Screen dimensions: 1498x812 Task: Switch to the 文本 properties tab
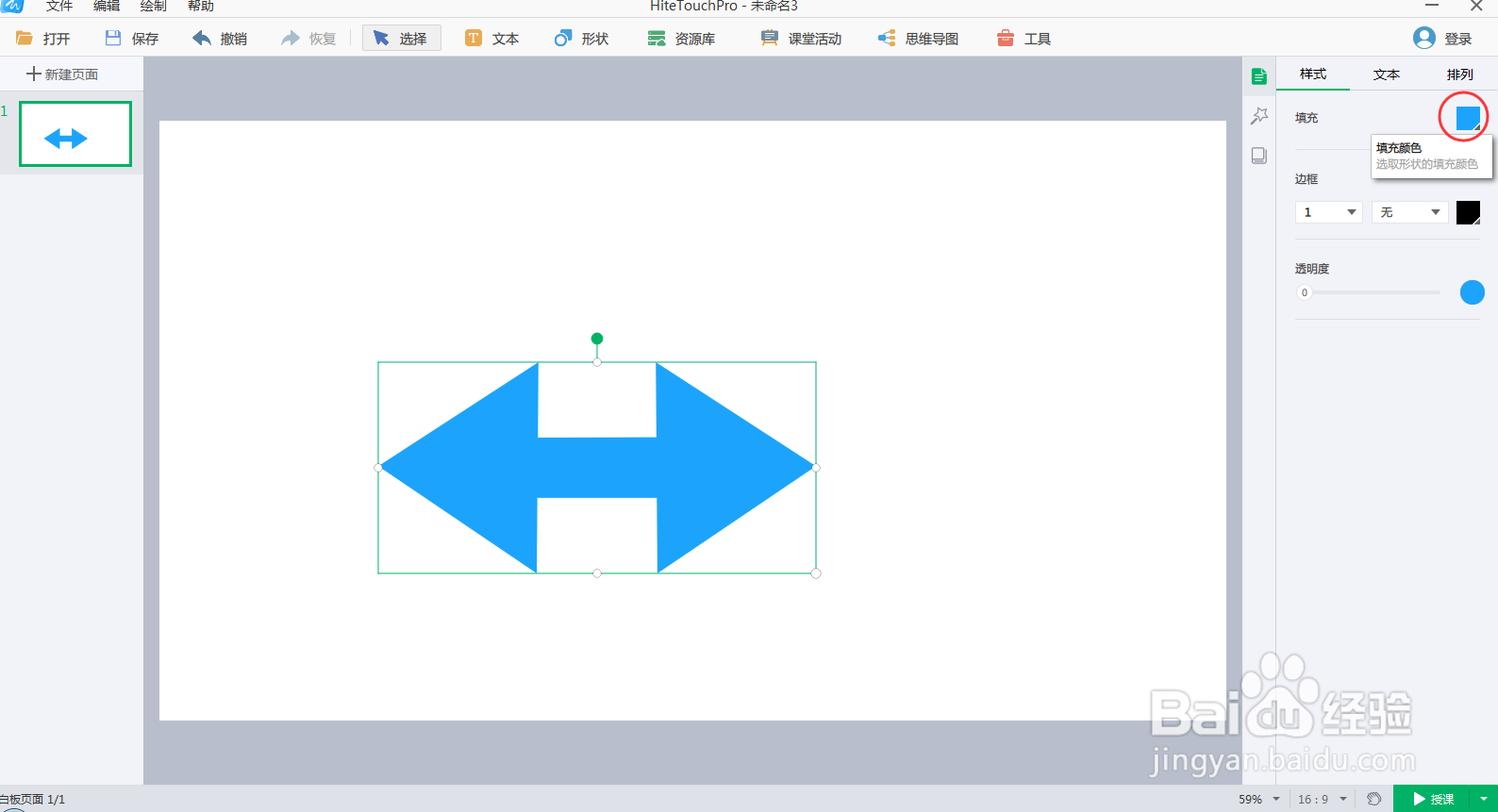pos(1386,74)
